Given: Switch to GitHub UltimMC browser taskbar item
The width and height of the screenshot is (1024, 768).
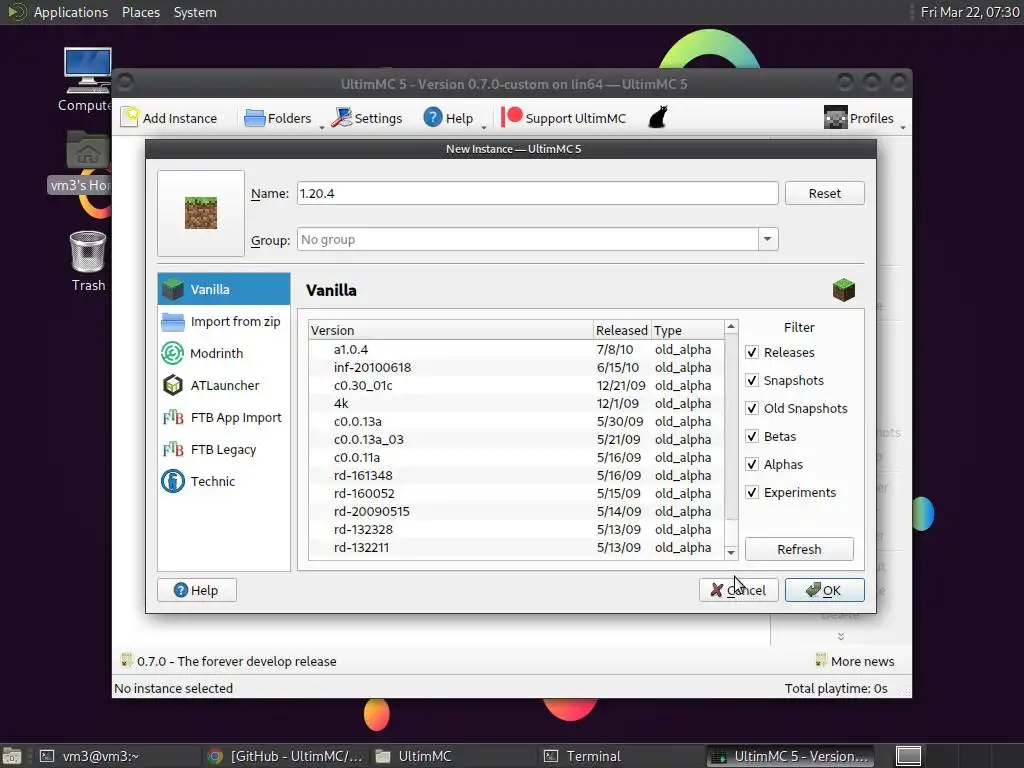Looking at the screenshot, I should click(284, 756).
